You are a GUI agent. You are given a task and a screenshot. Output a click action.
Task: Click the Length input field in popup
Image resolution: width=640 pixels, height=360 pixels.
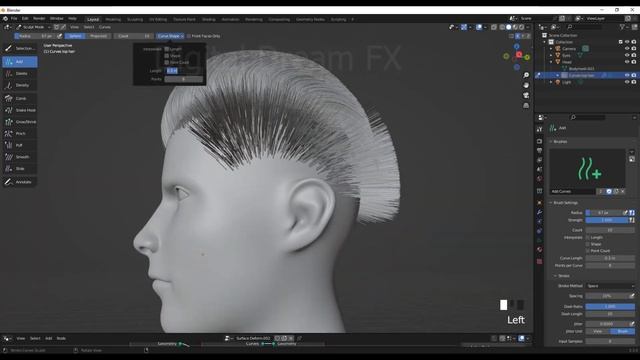click(x=184, y=71)
